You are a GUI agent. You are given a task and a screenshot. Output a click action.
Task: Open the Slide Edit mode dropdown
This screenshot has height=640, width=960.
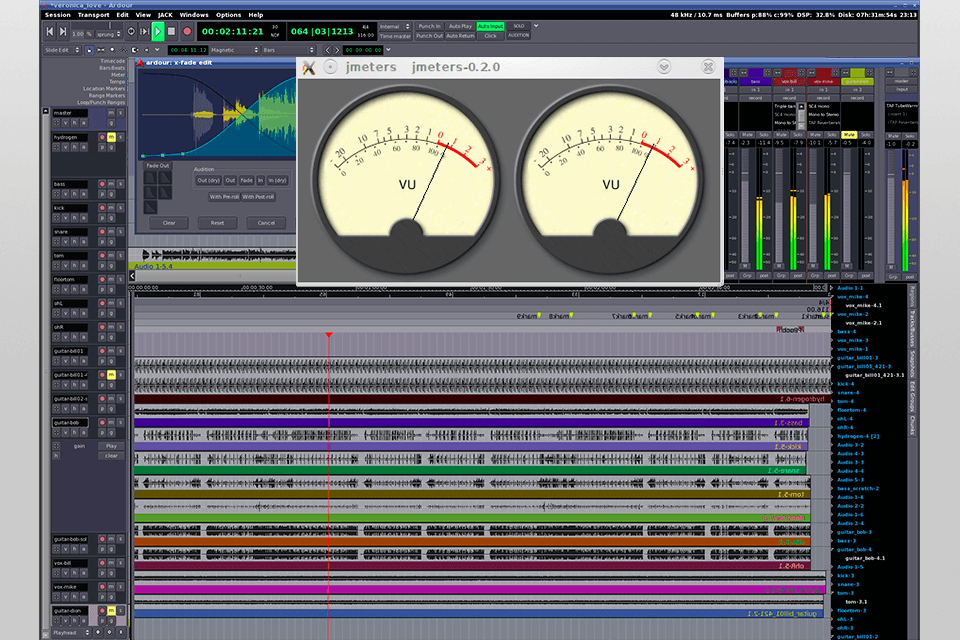click(x=60, y=49)
